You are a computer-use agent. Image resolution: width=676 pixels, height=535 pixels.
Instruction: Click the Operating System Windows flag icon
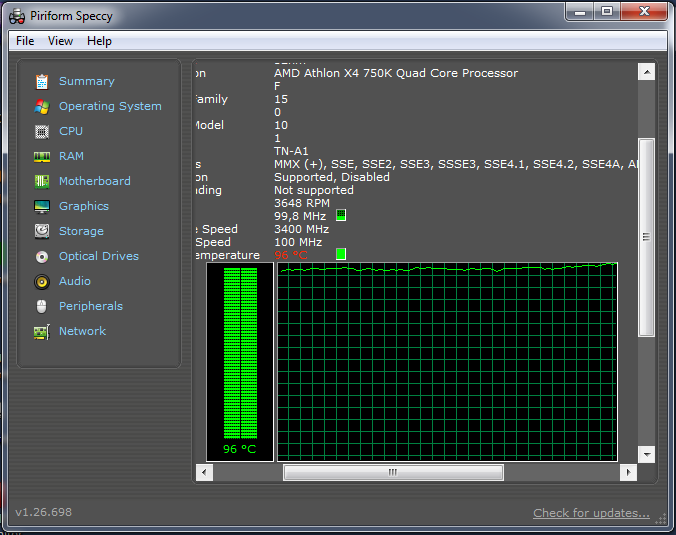pyautogui.click(x=41, y=106)
